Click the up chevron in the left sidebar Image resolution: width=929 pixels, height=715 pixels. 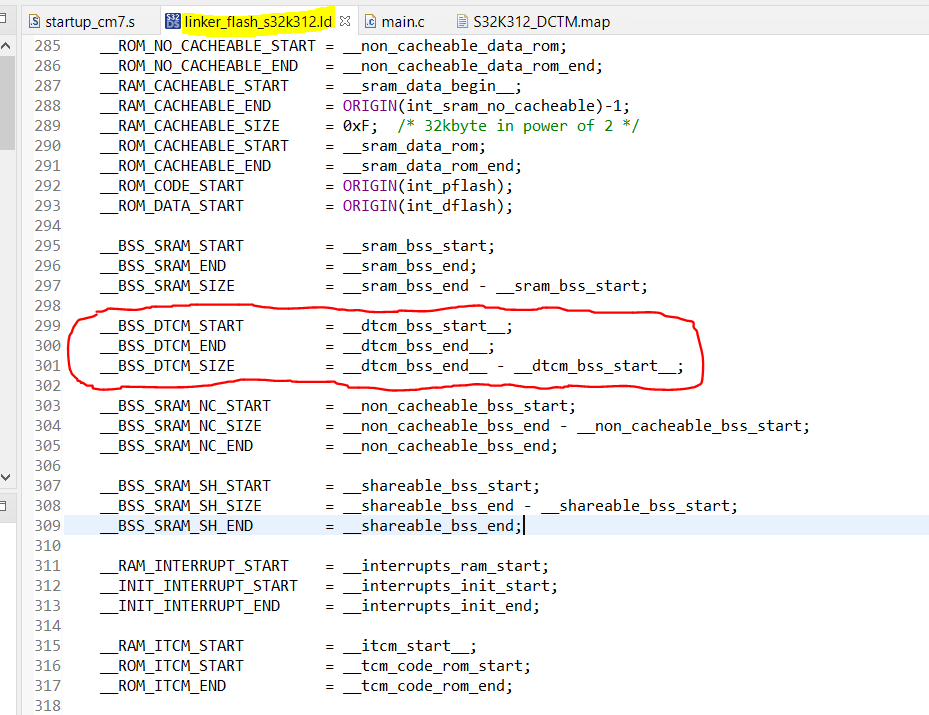pyautogui.click(x=7, y=44)
